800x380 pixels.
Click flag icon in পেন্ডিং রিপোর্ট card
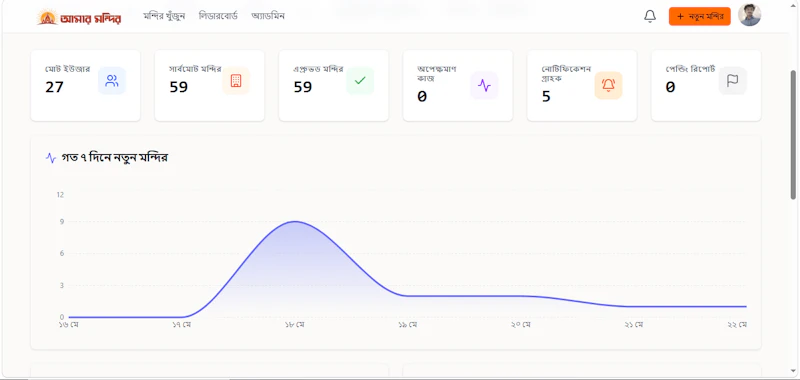pos(733,81)
